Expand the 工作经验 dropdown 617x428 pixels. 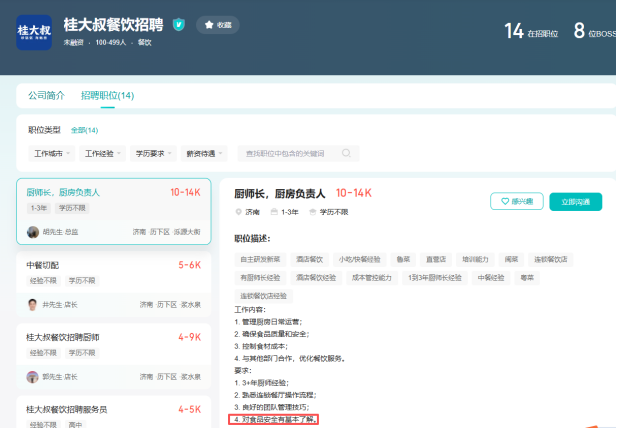tap(102, 153)
